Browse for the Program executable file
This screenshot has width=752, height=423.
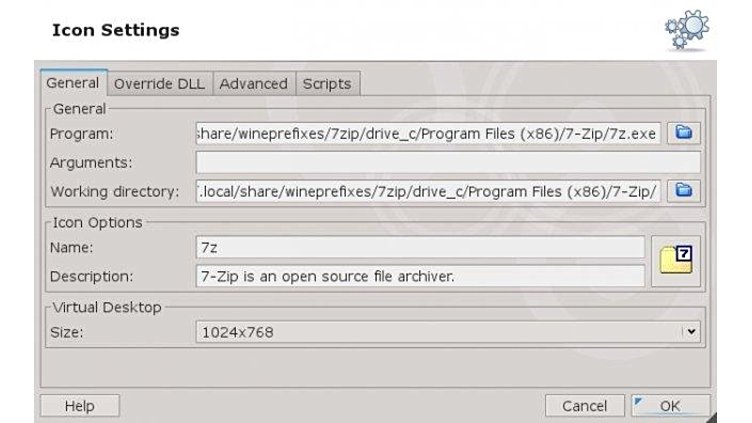click(x=684, y=133)
